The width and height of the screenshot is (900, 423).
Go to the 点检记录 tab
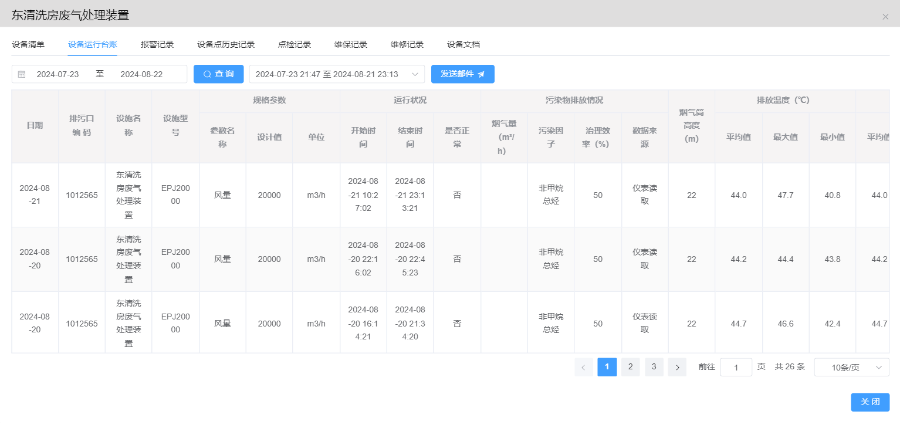point(294,45)
